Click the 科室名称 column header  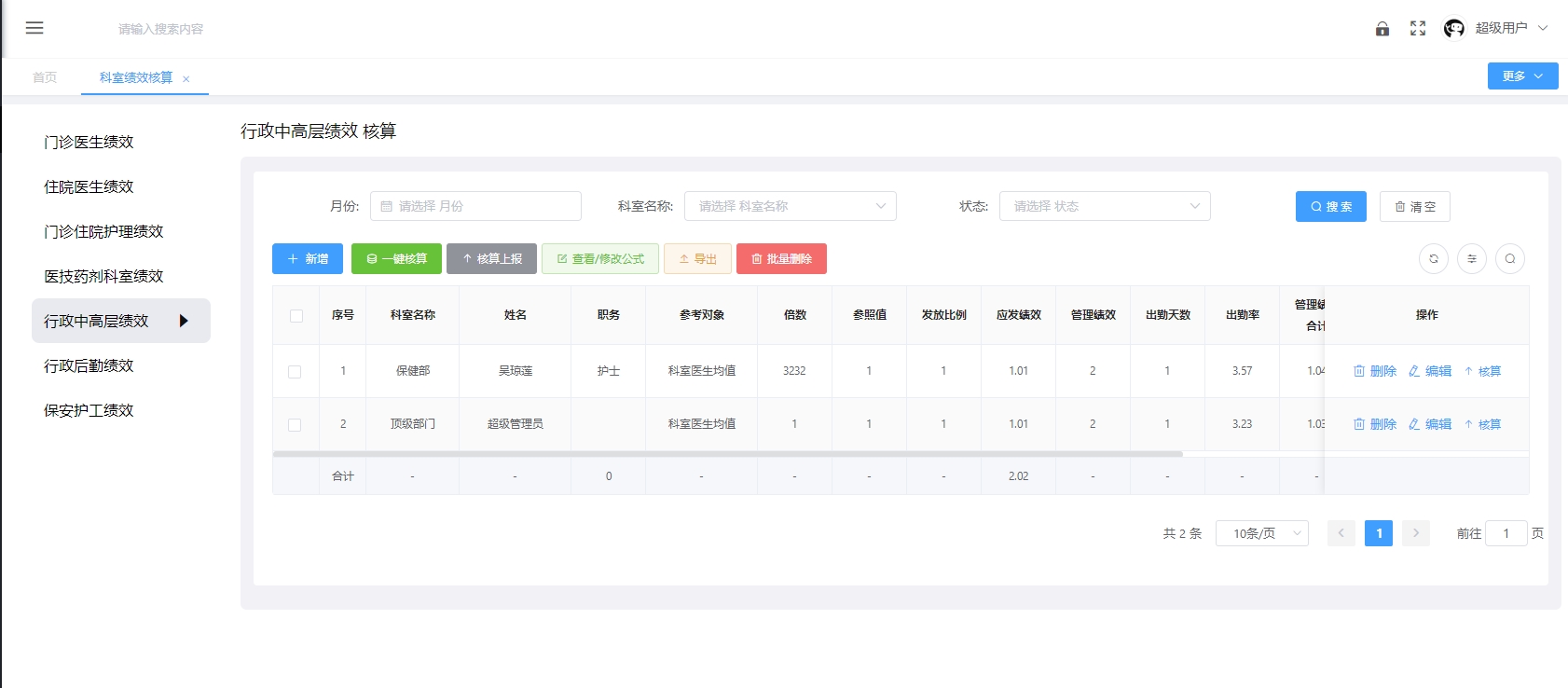(413, 315)
